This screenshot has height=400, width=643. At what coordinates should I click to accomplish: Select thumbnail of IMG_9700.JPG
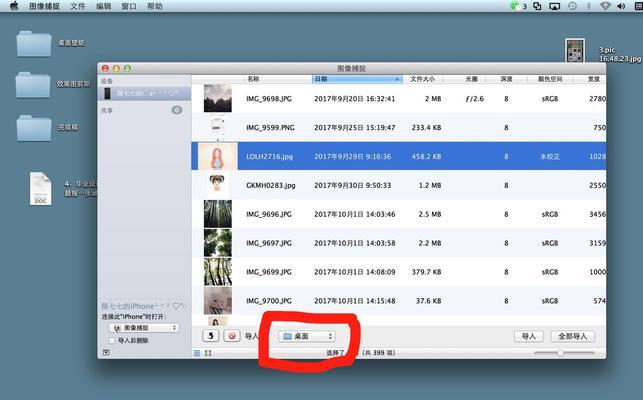[218, 301]
